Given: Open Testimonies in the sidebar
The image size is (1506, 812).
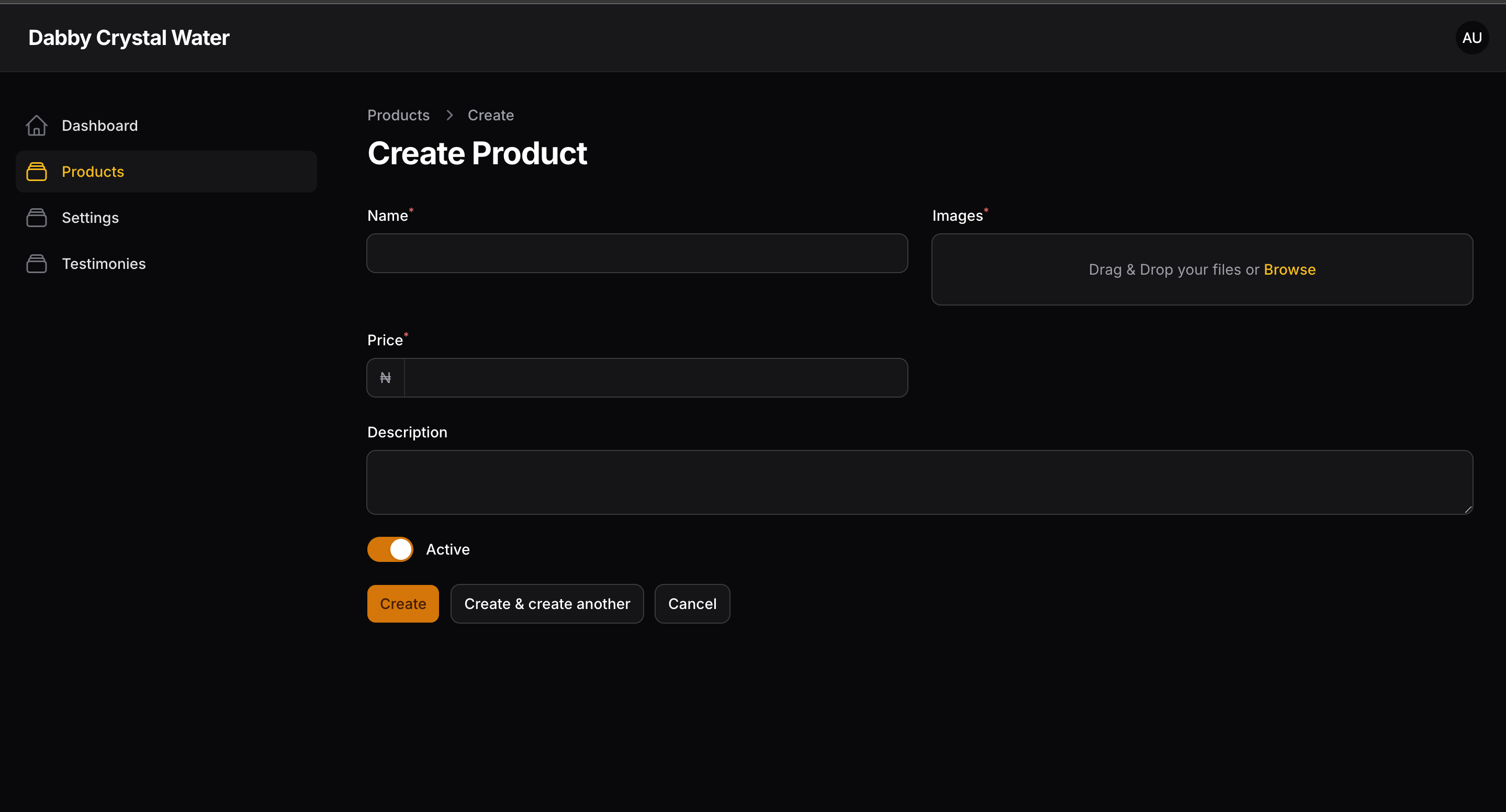Looking at the screenshot, I should click(166, 264).
